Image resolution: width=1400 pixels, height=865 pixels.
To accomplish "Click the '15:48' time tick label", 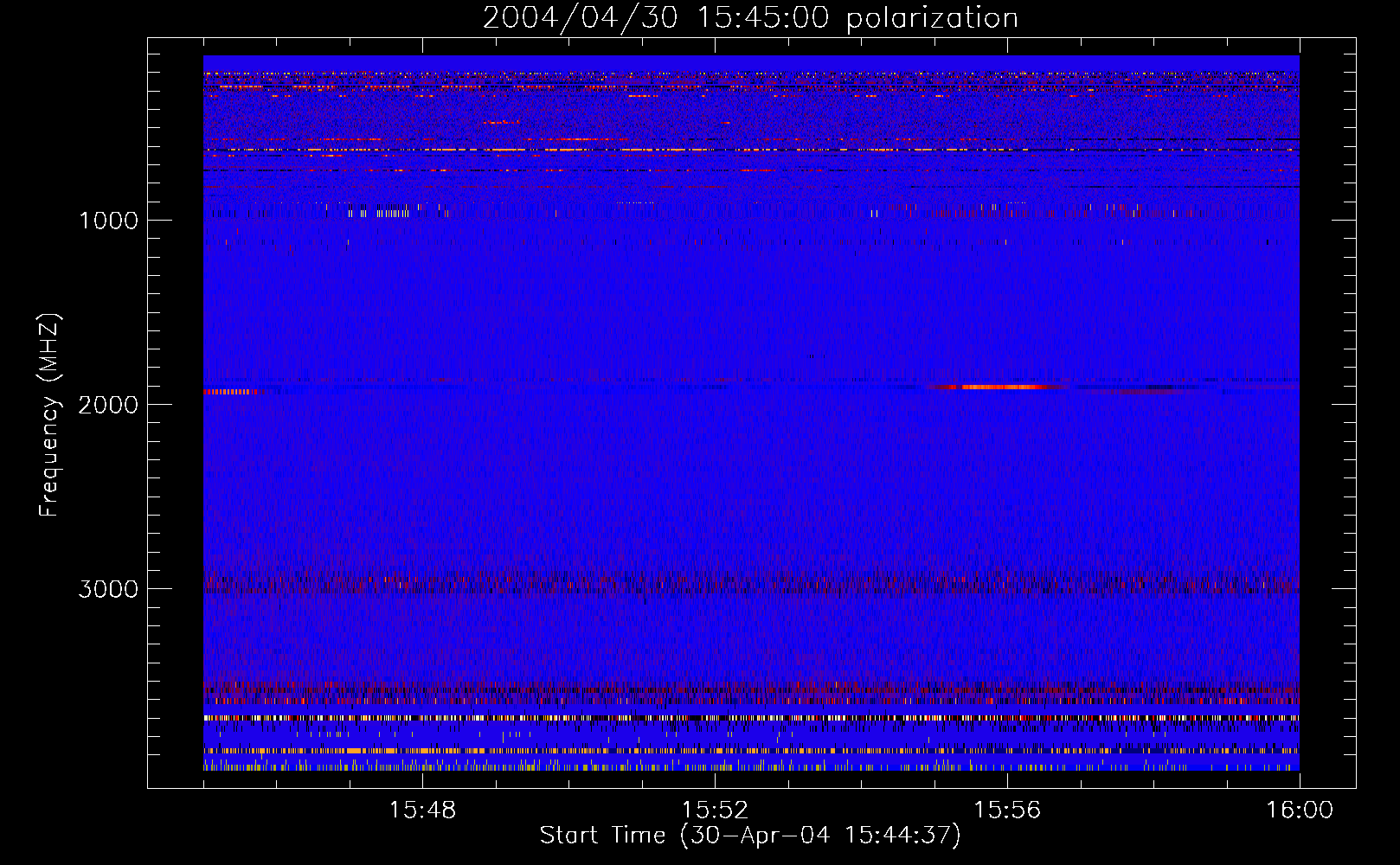I will click(x=422, y=811).
